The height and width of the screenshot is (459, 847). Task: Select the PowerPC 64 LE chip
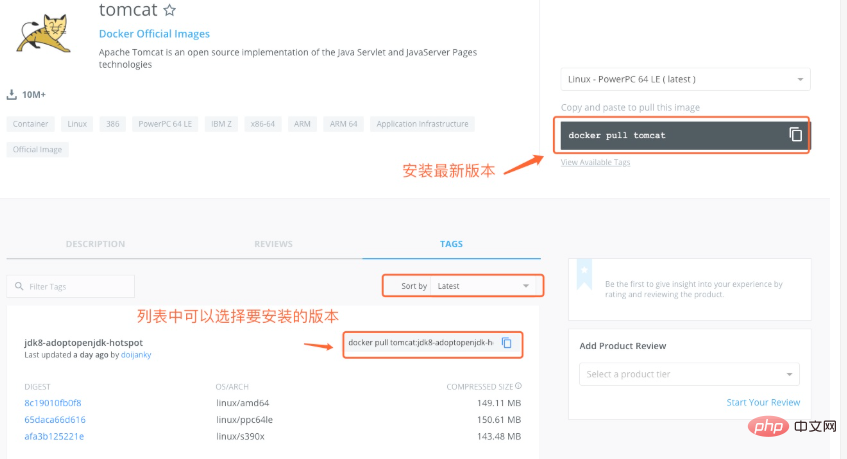coord(165,124)
